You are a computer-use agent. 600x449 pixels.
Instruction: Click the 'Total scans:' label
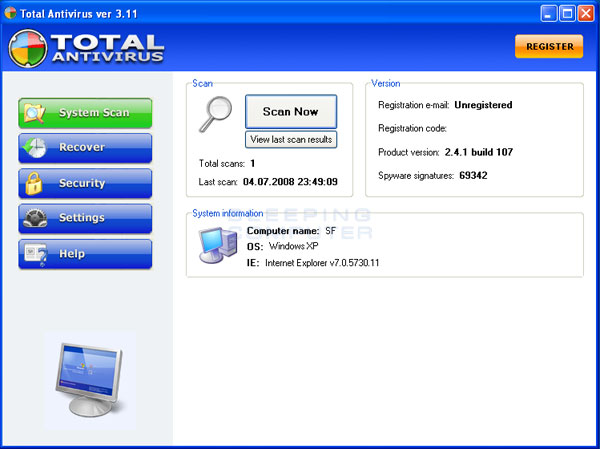tap(222, 164)
